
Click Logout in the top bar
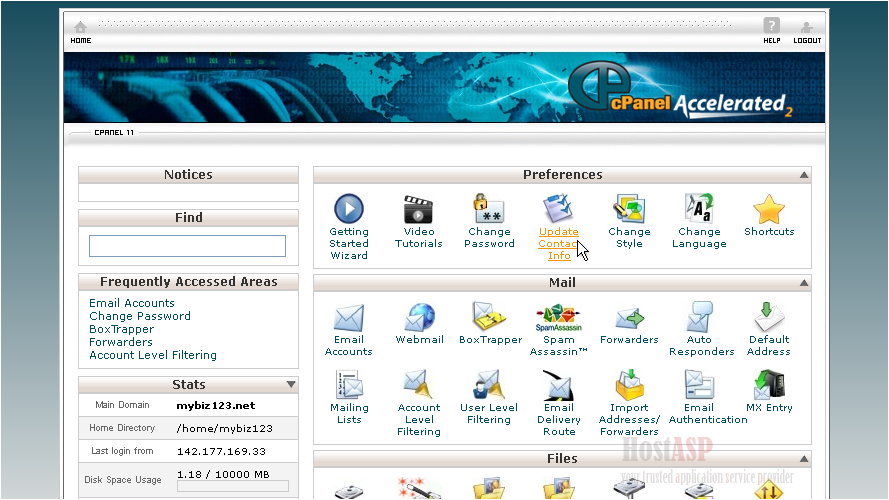(x=807, y=33)
